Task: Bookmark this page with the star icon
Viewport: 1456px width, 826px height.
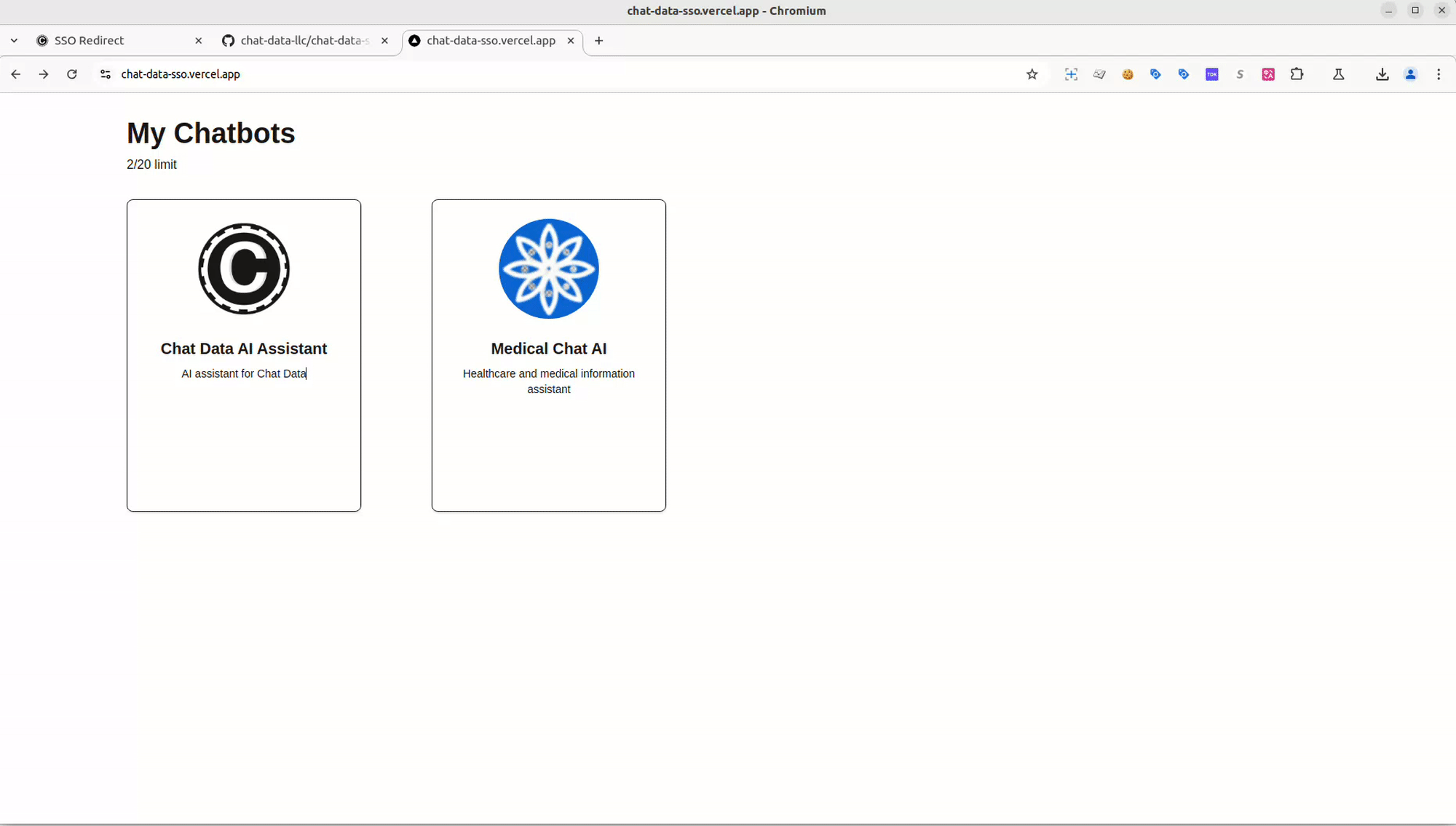Action: (x=1032, y=74)
